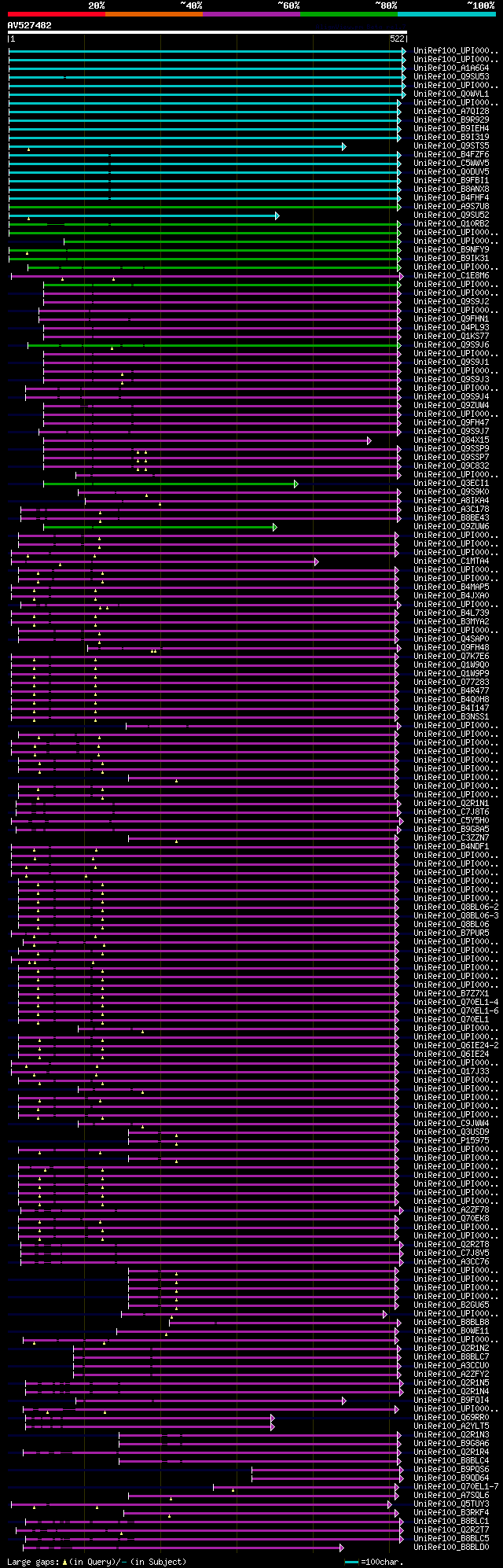This screenshot has height=1568, width=503.
Task: Select the UniRef100_C5WWV5 label
Action: pyautogui.click(x=451, y=163)
